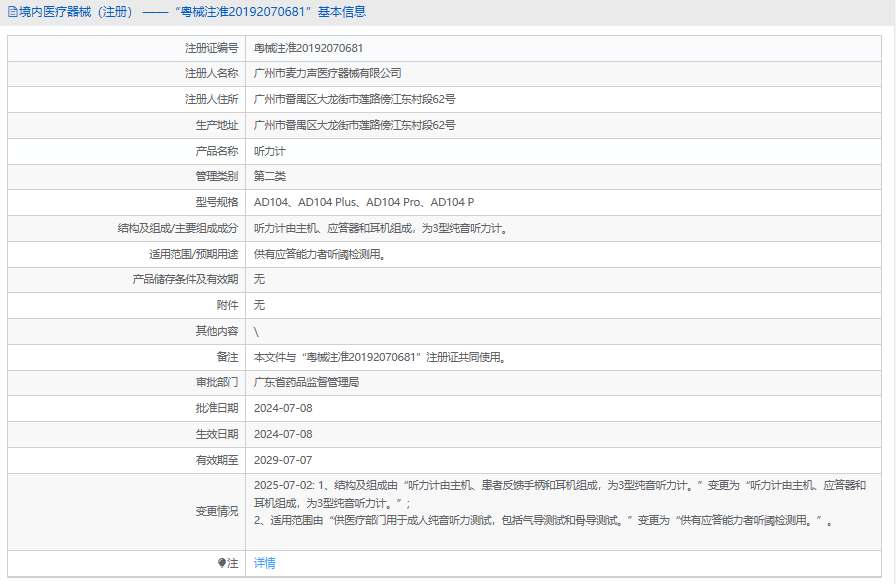Click the 备注 remark text

[x=380, y=357]
